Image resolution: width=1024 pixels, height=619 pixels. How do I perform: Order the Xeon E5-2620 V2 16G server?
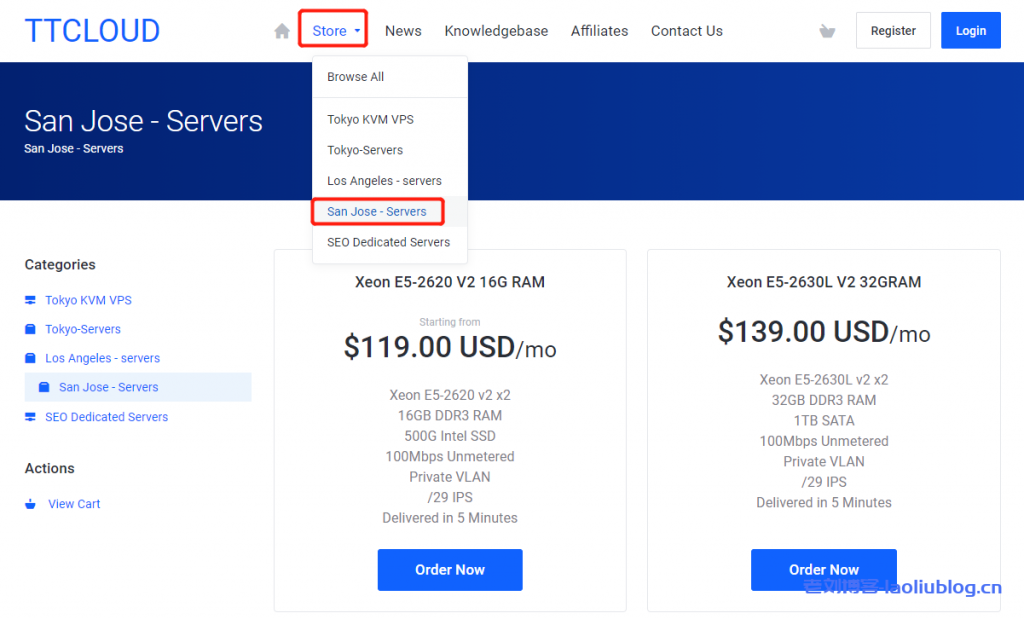[x=450, y=570]
